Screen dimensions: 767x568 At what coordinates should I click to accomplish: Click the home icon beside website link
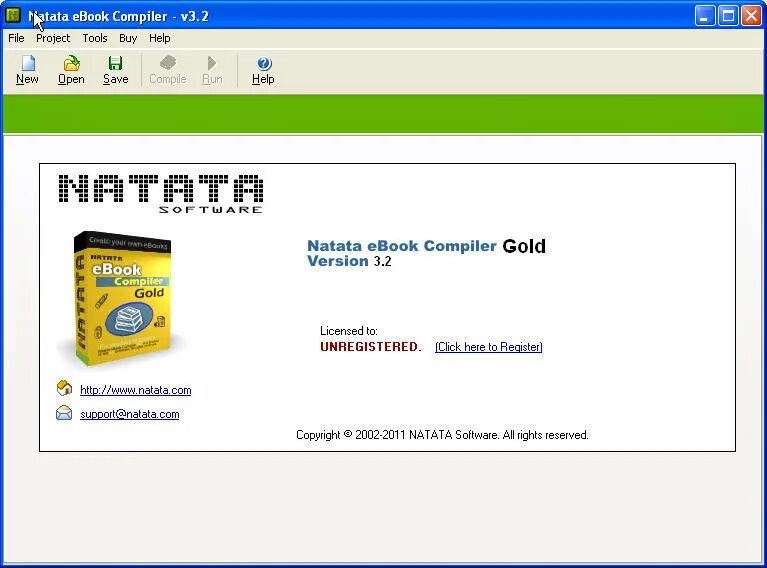(64, 388)
